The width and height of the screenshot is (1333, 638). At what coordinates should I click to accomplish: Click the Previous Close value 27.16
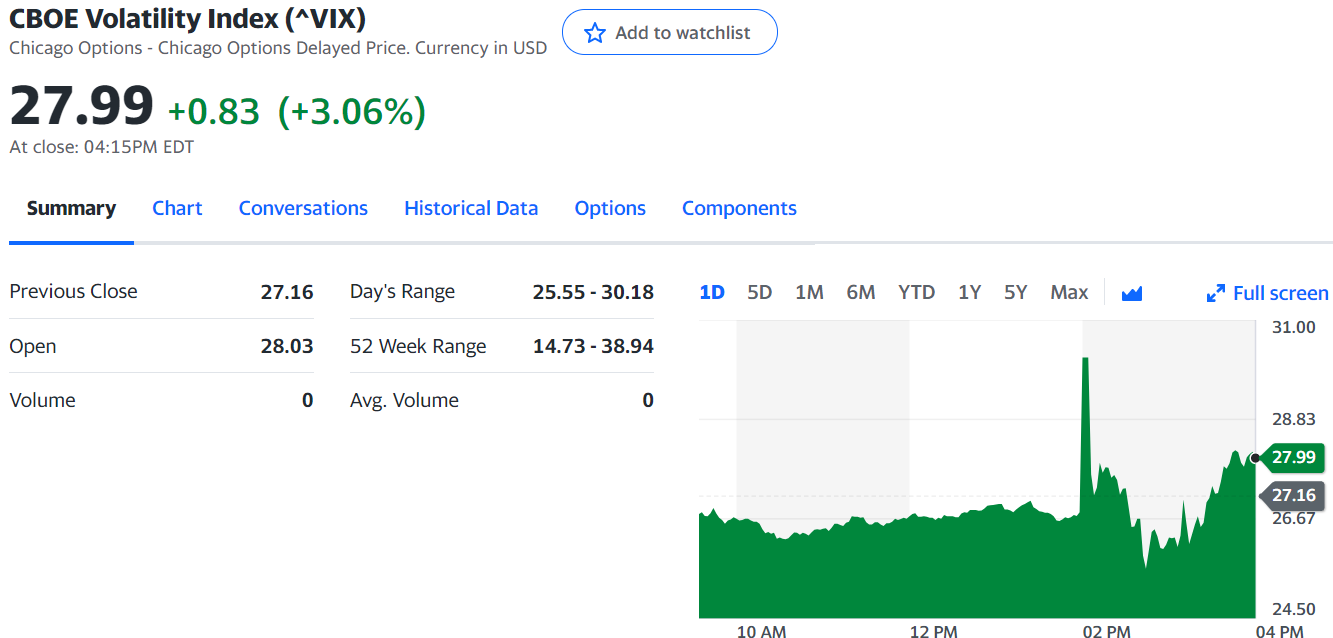287,292
